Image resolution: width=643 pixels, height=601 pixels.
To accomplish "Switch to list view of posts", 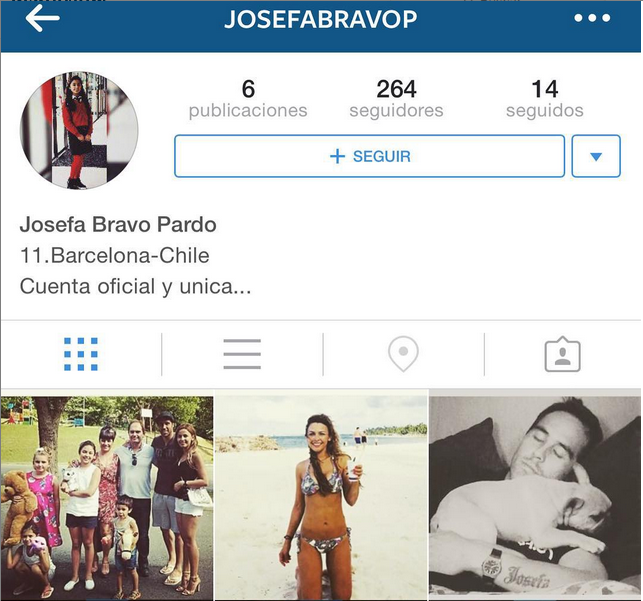I will pos(242,354).
